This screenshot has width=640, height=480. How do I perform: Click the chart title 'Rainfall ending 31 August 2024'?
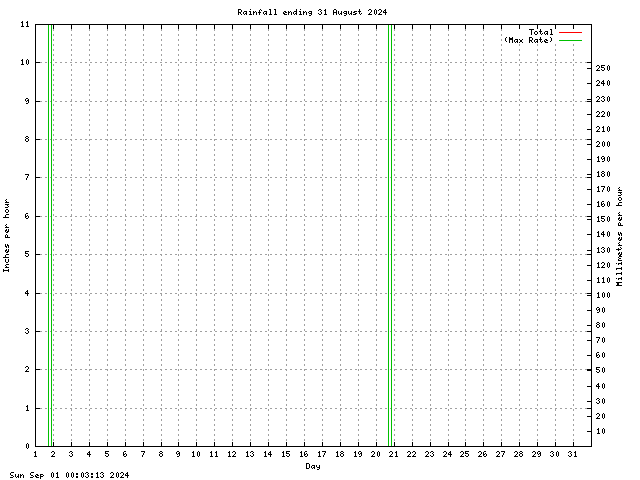click(x=312, y=12)
